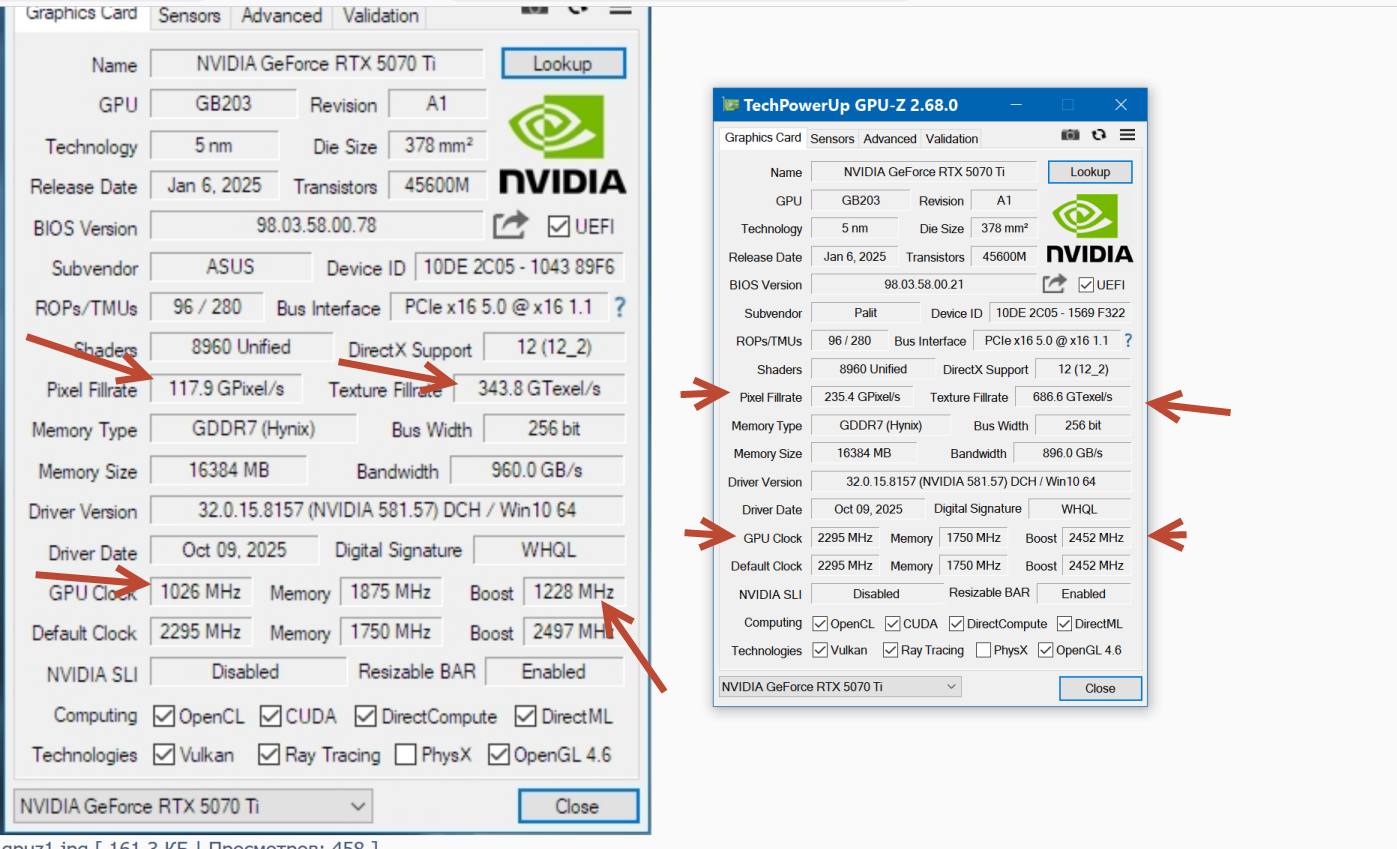Open the hamburger menu in the Palit GPU-Z window

(1127, 135)
